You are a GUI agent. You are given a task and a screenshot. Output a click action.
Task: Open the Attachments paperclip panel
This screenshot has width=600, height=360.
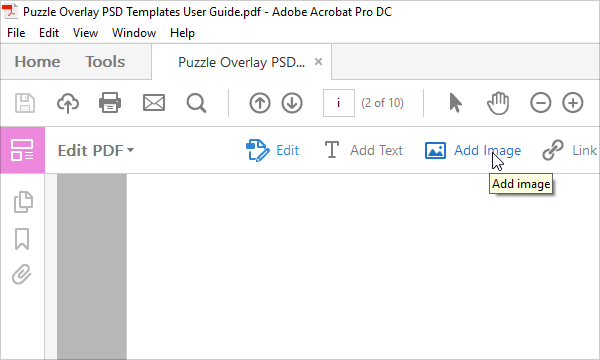(21, 274)
